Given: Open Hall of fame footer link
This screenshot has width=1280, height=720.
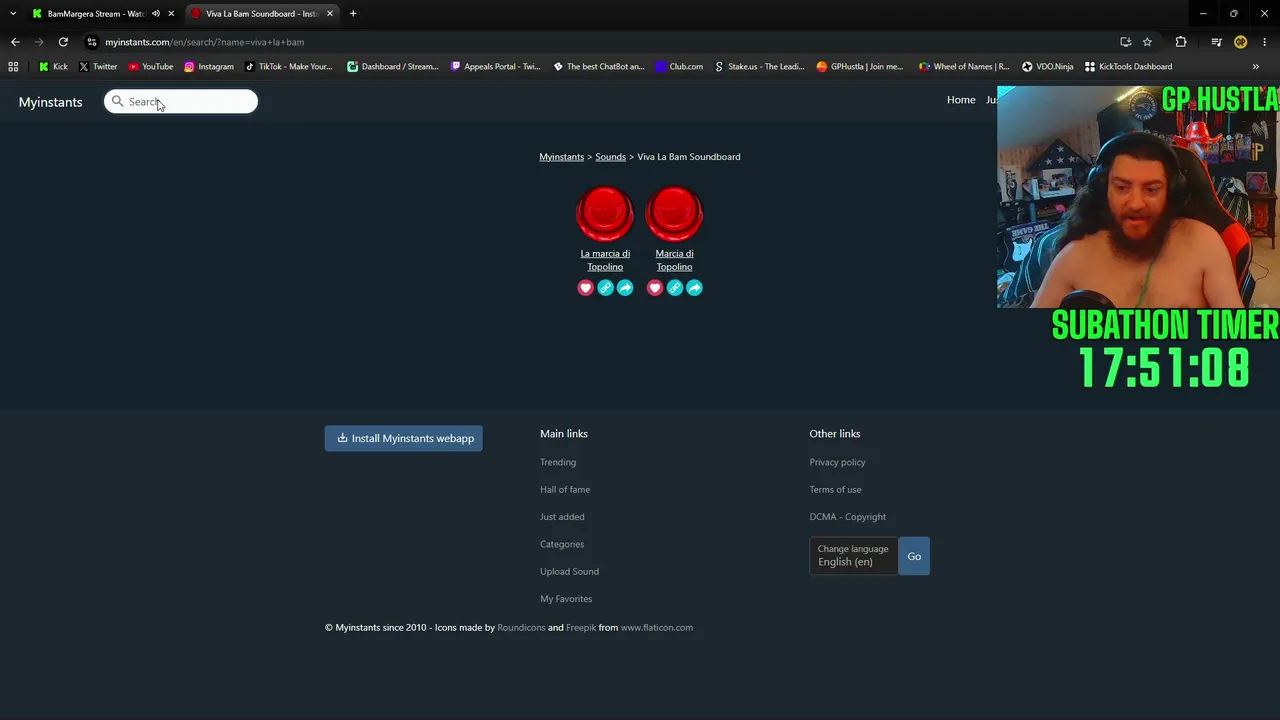Looking at the screenshot, I should point(565,489).
